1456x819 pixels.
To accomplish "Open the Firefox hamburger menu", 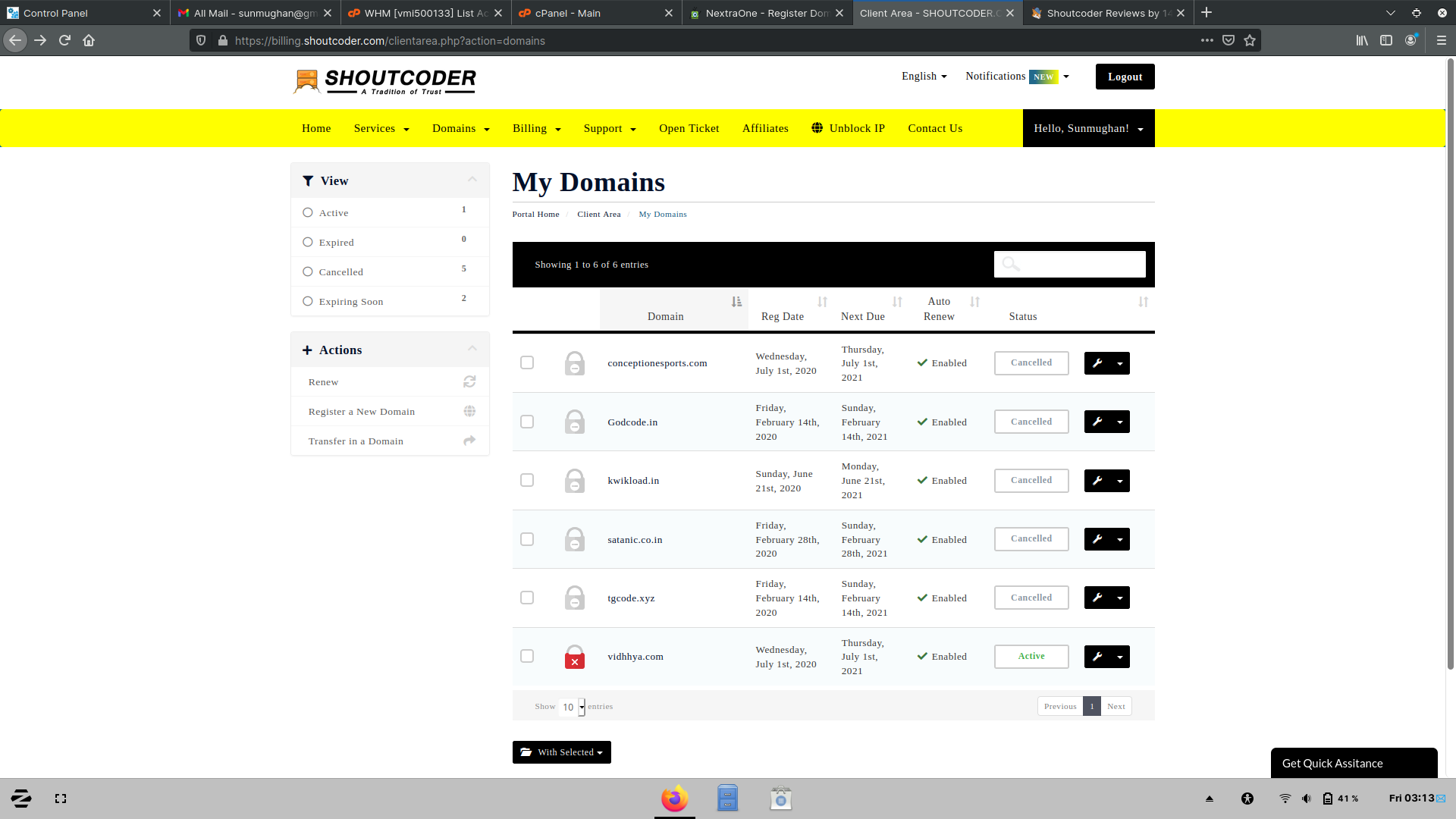I will (1442, 40).
